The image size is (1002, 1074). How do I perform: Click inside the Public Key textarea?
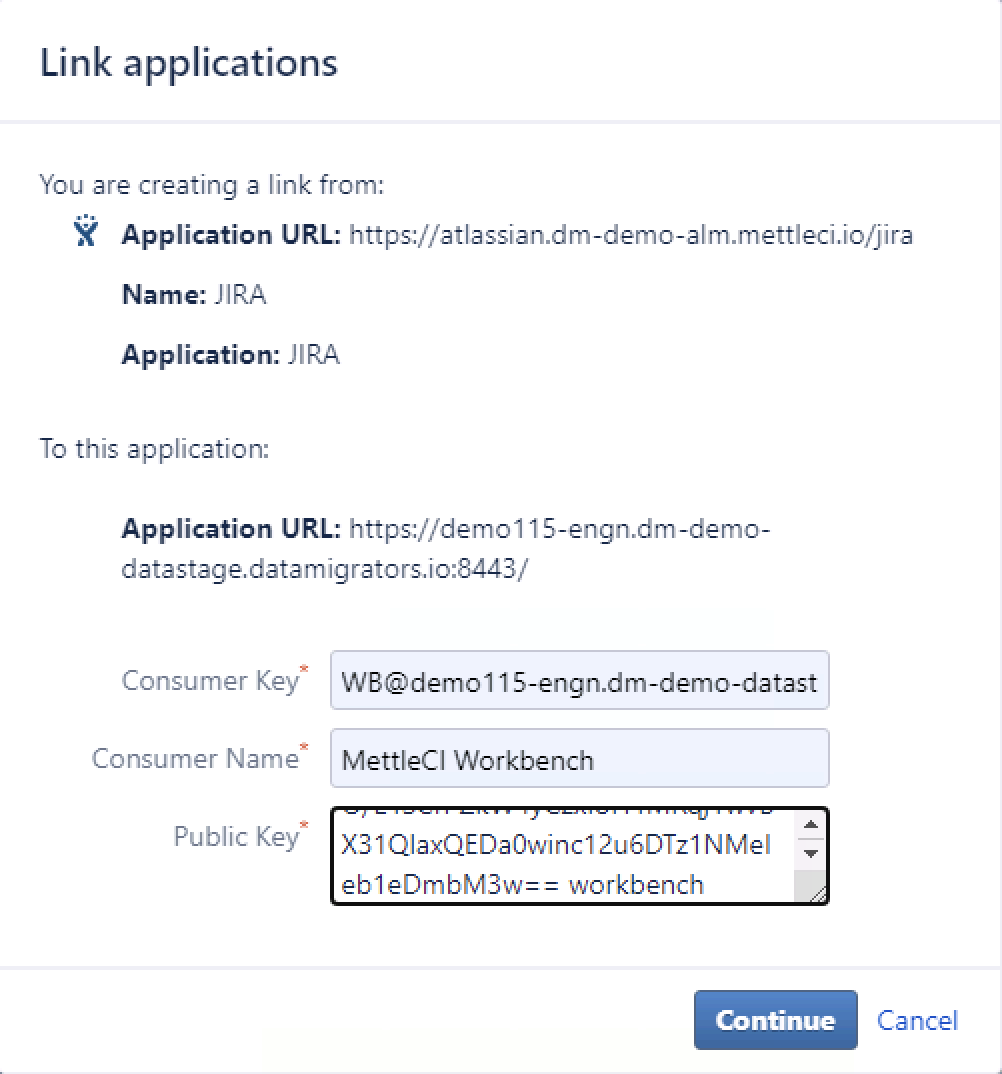(x=560, y=856)
